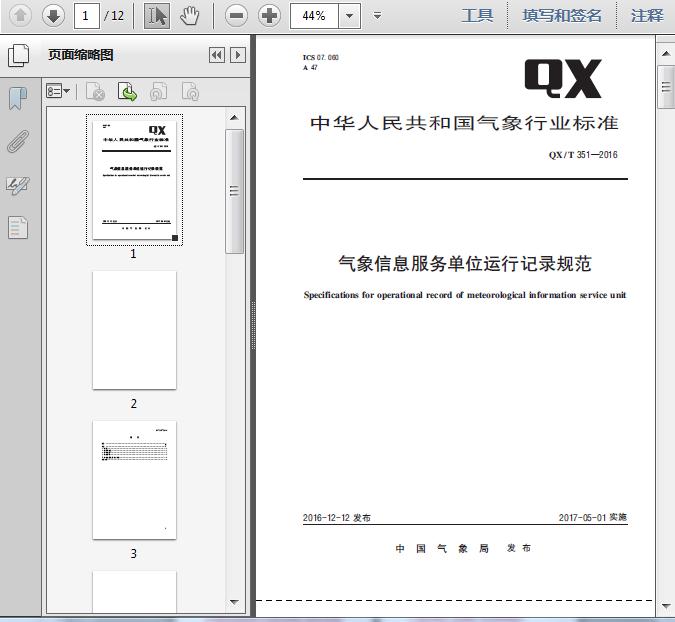Click the thumbnail panel scrollbar handle
The height and width of the screenshot is (622, 675).
234,191
